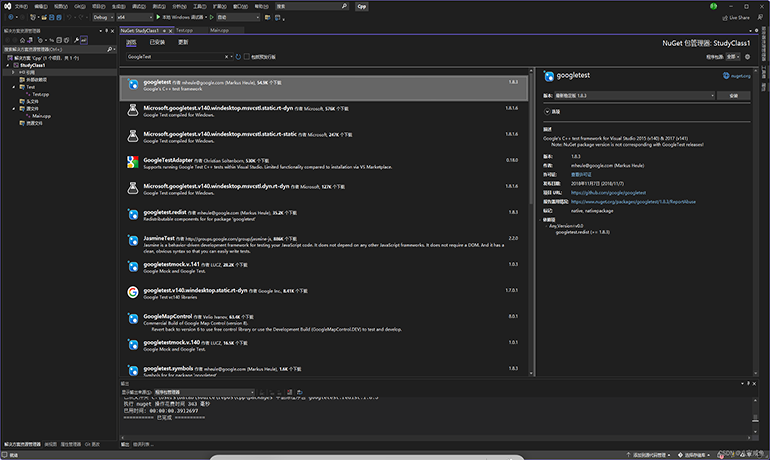Click the Clear All icon in Output toolbar
Viewport: 770px width, 460px height.
pyautogui.click(x=290, y=392)
